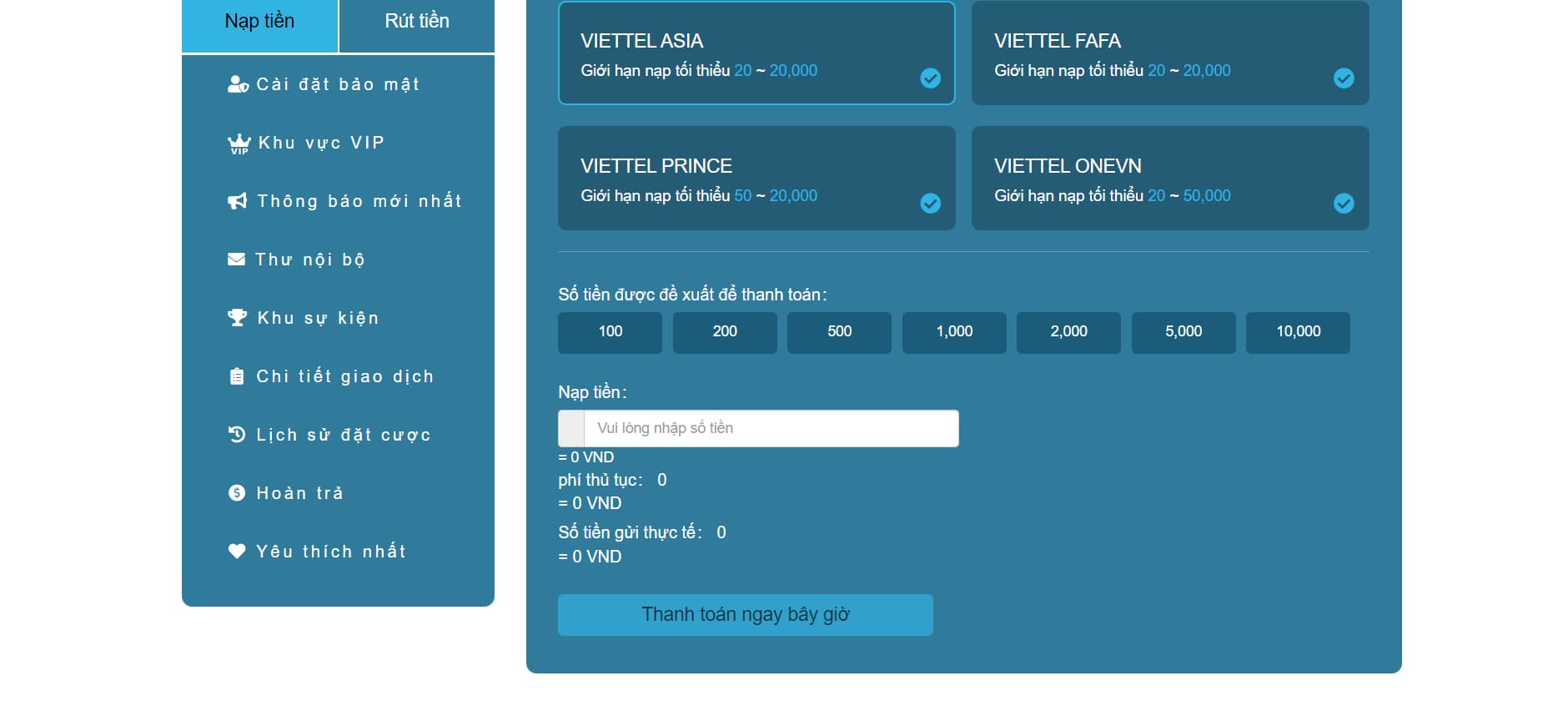
Task: Click the VIETTEL FAFA checkmark icon
Action: pyautogui.click(x=1344, y=78)
